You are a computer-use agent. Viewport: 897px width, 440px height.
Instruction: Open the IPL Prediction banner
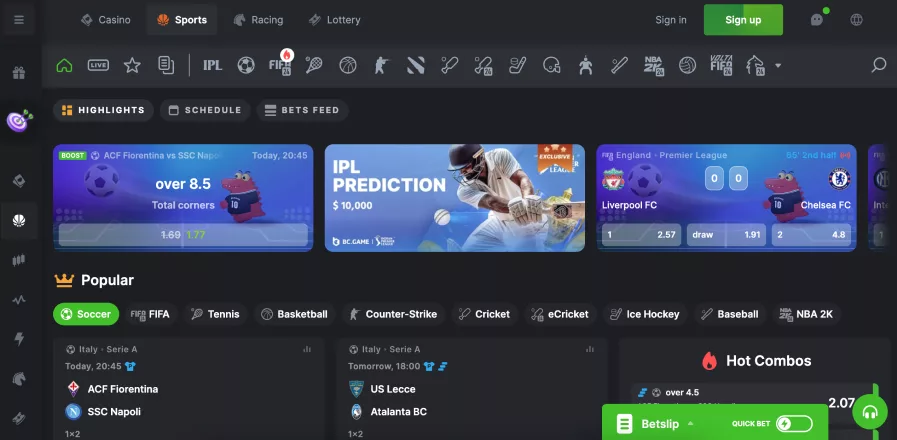(455, 198)
